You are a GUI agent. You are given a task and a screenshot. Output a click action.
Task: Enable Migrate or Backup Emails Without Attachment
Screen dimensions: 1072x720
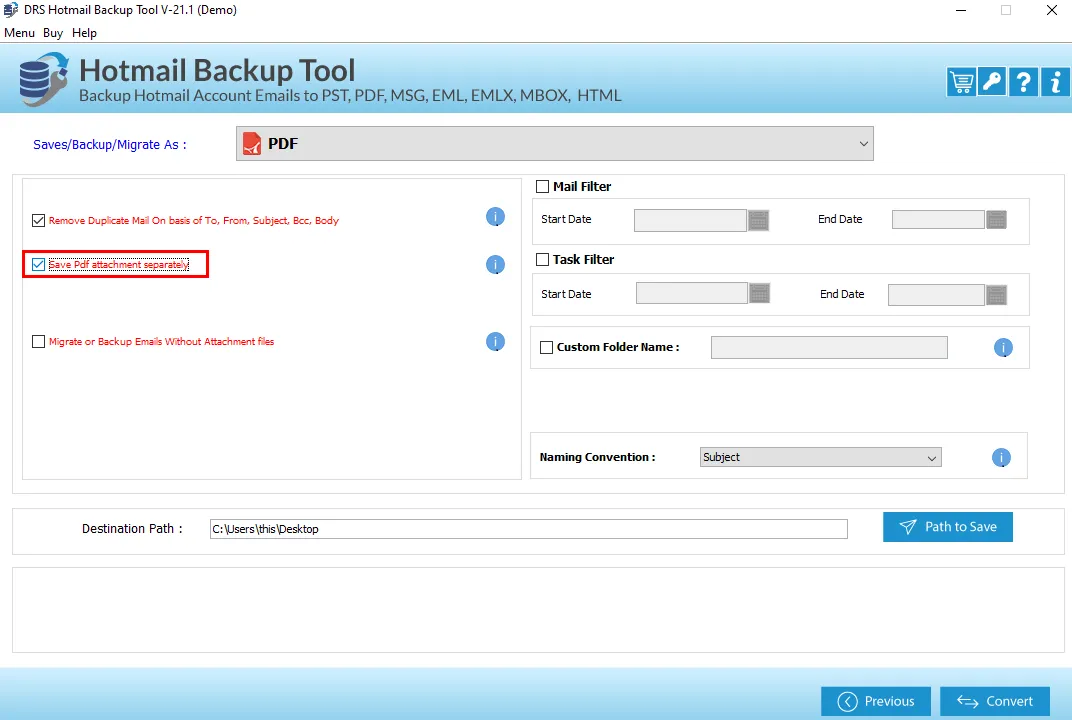click(38, 341)
